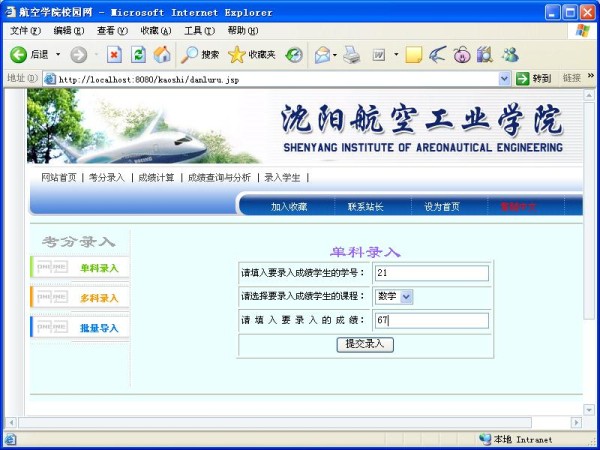This screenshot has height=450, width=600.
Task: Click the 提交录入 submit button
Action: coord(365,344)
